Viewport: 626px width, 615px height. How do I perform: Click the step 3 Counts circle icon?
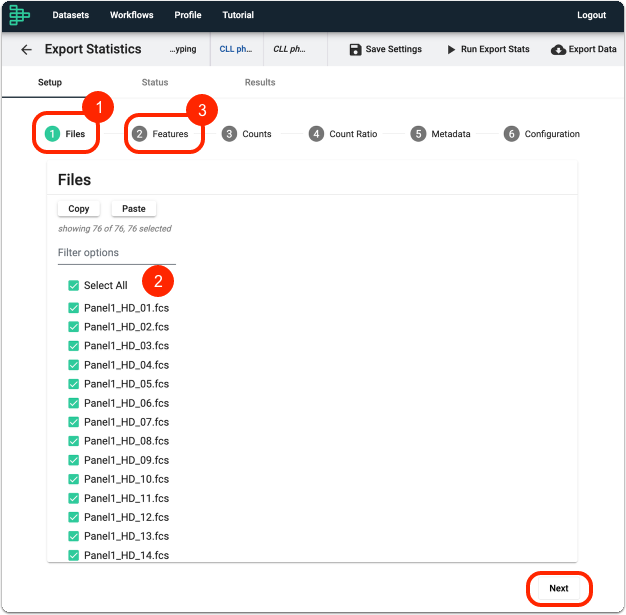tap(229, 134)
